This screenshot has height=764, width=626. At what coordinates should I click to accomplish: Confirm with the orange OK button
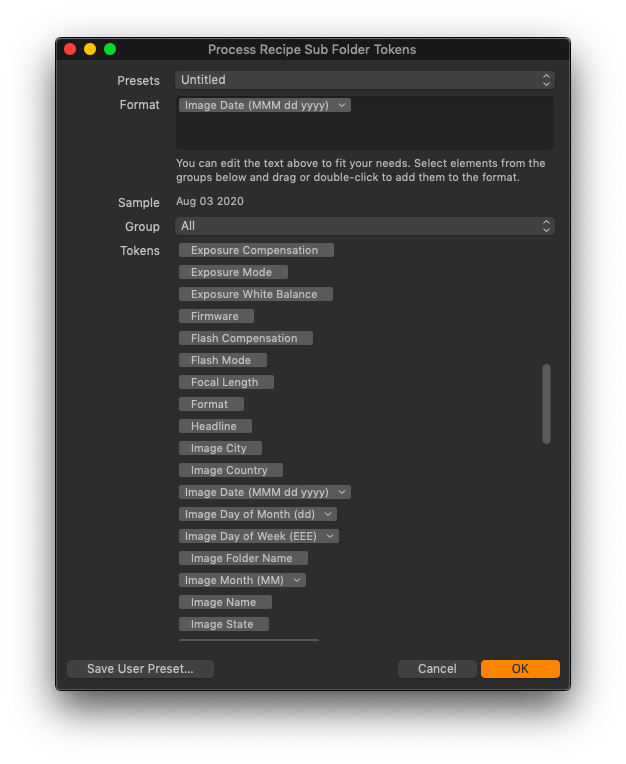click(520, 668)
